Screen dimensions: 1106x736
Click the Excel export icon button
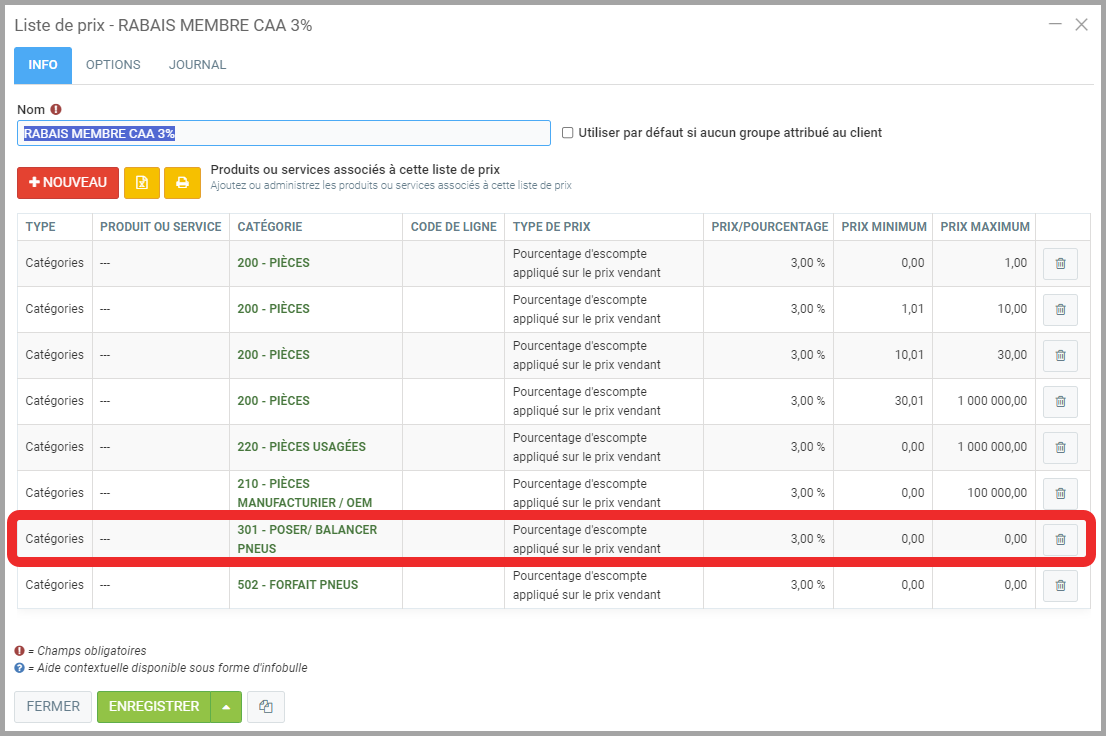142,183
